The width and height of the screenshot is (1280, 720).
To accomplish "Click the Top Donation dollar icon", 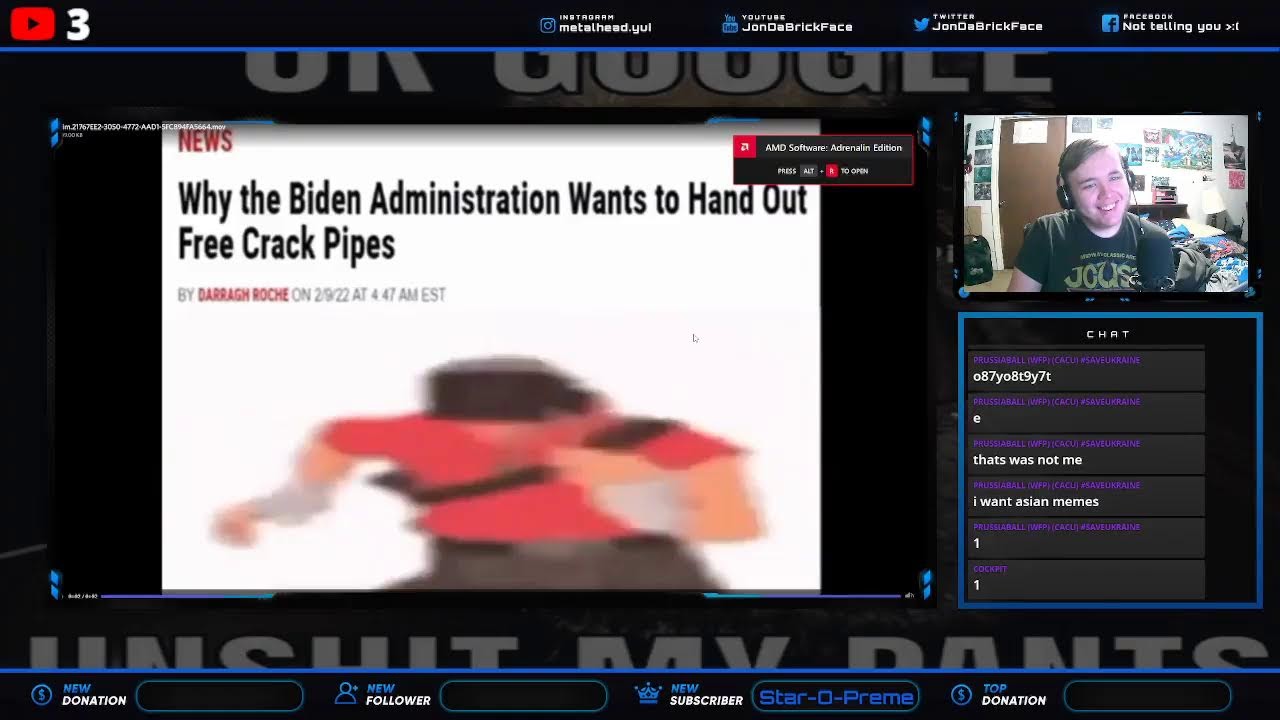I will [961, 694].
